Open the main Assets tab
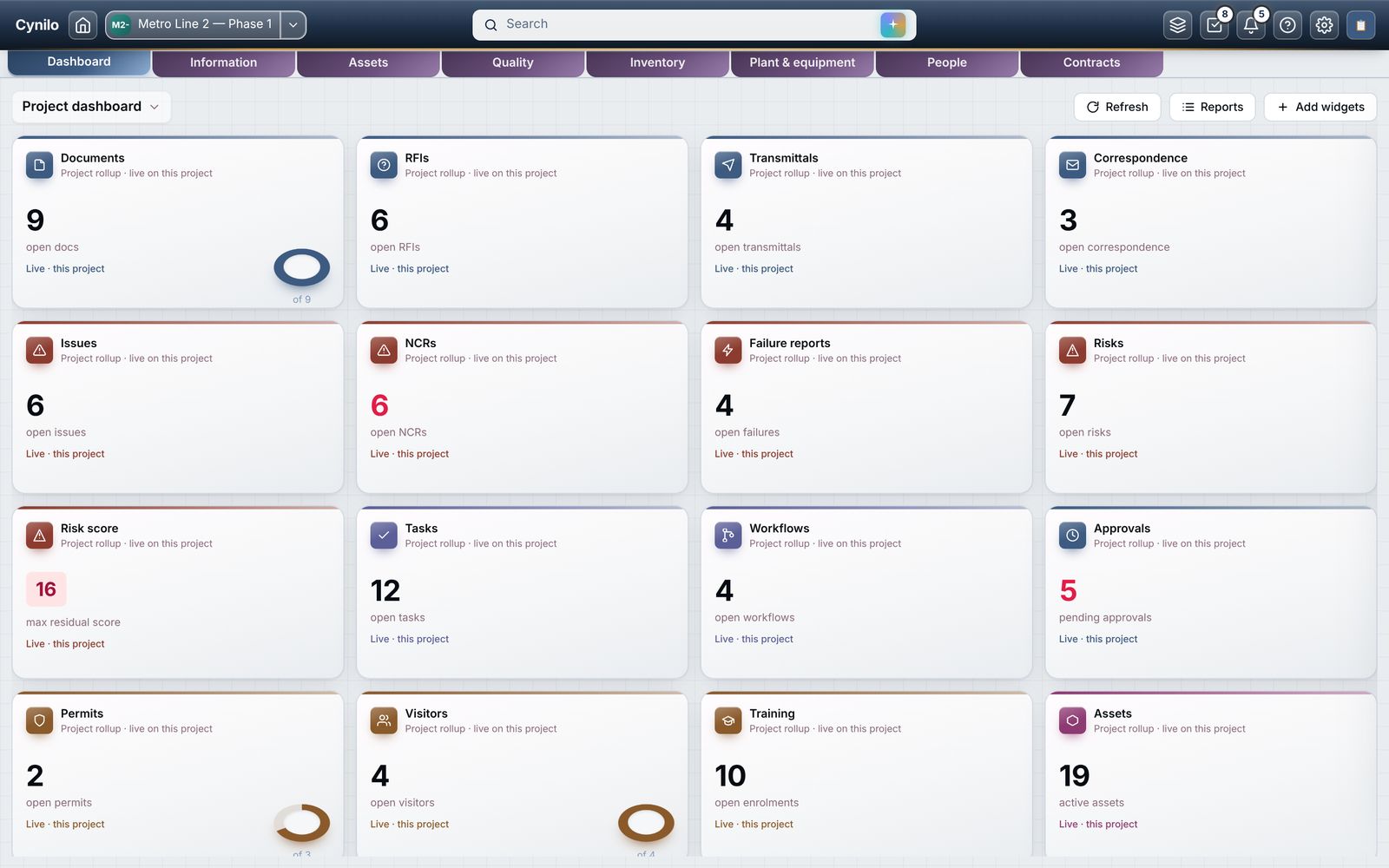Image resolution: width=1389 pixels, height=868 pixels. [368, 62]
